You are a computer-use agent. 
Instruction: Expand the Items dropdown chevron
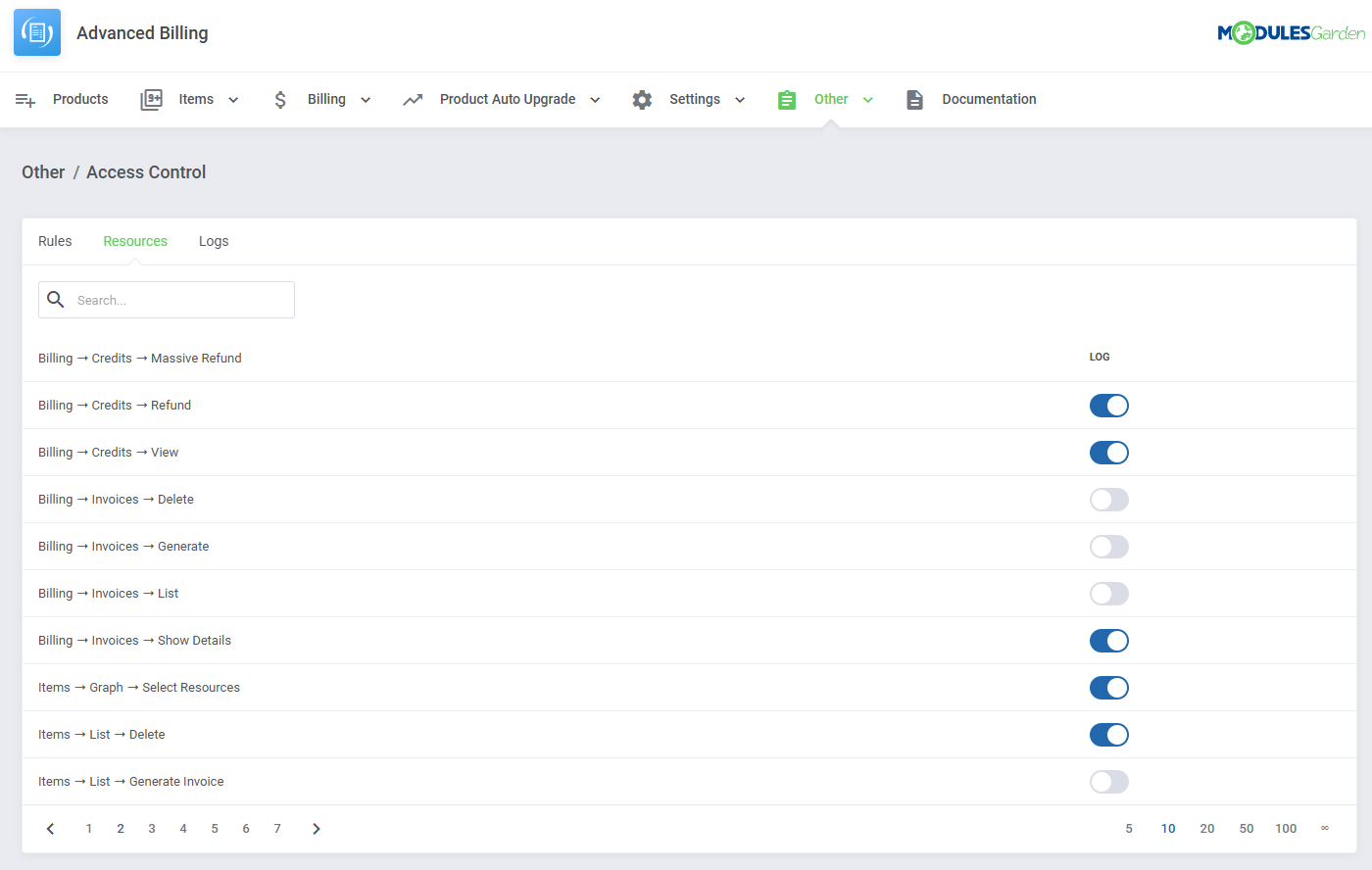(233, 100)
